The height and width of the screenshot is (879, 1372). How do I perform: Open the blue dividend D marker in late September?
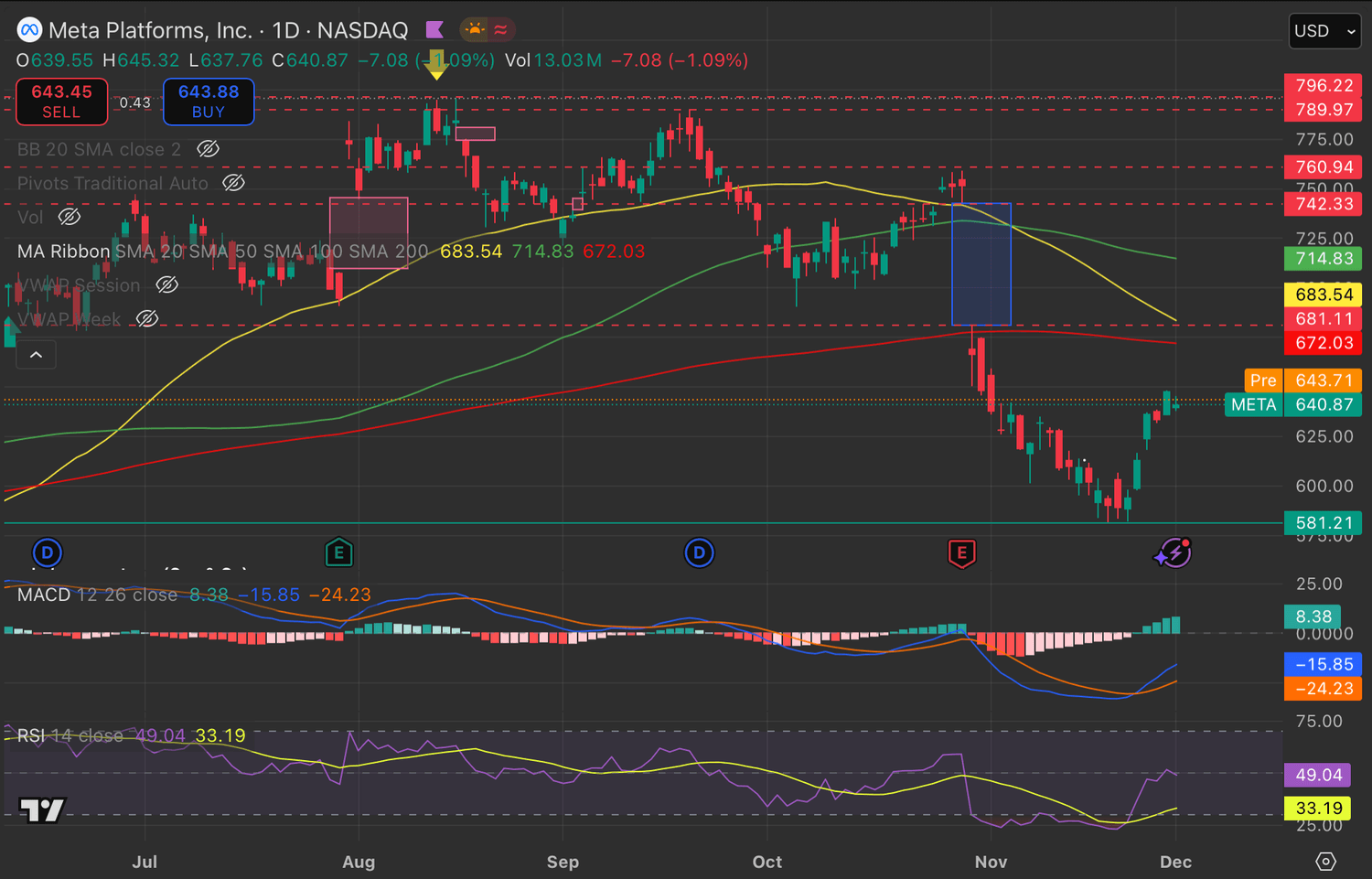[699, 552]
